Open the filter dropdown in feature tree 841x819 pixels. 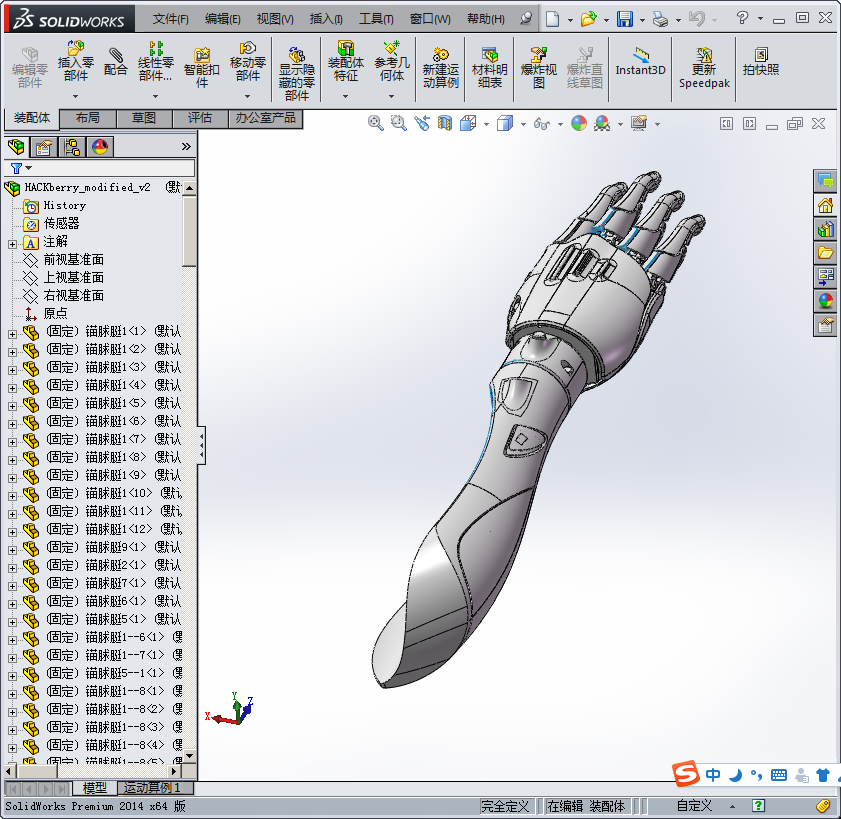29,168
